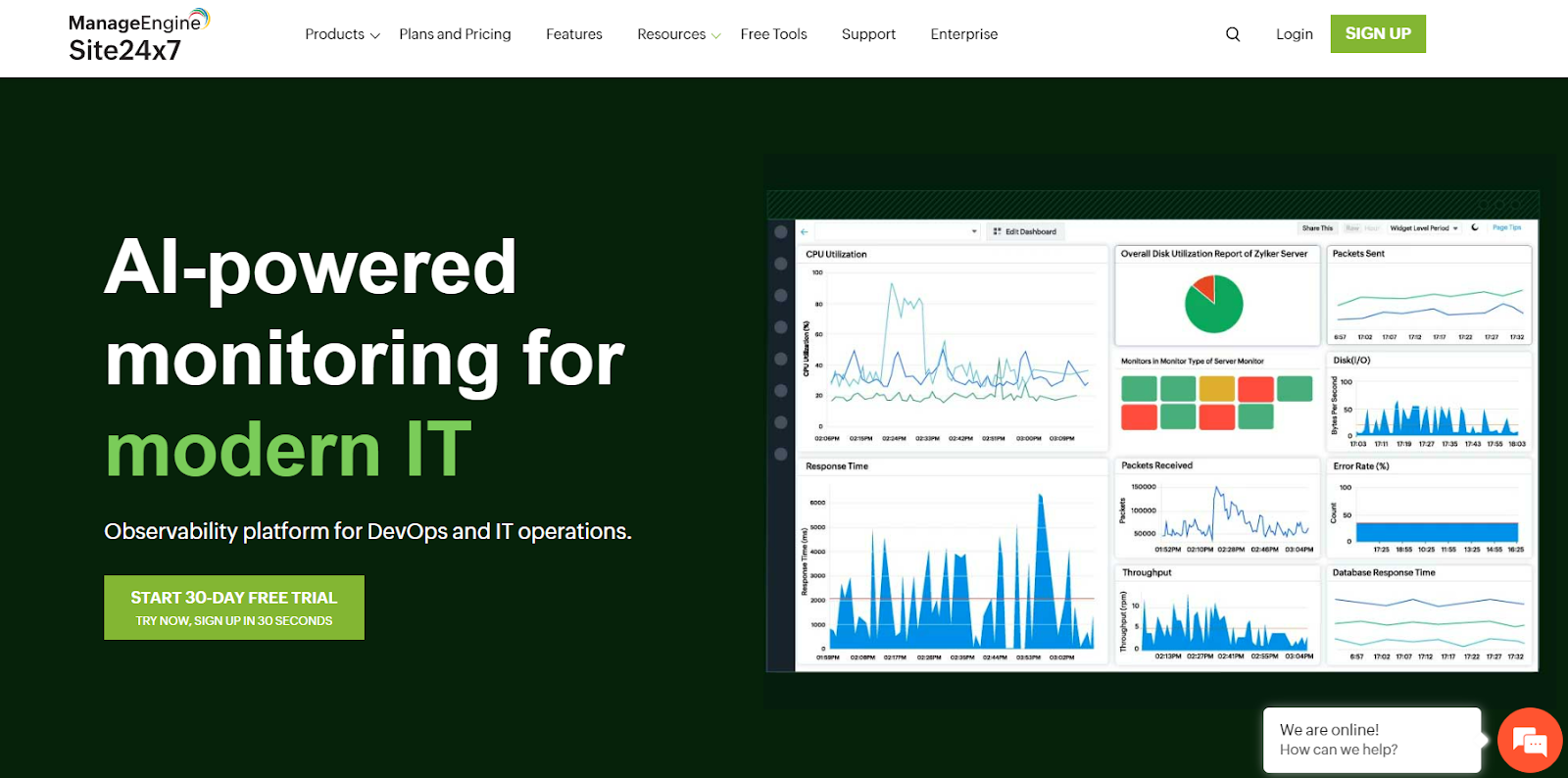Click the ManageEngine Site24x7 logo
The width and height of the screenshot is (1568, 778).
138,36
